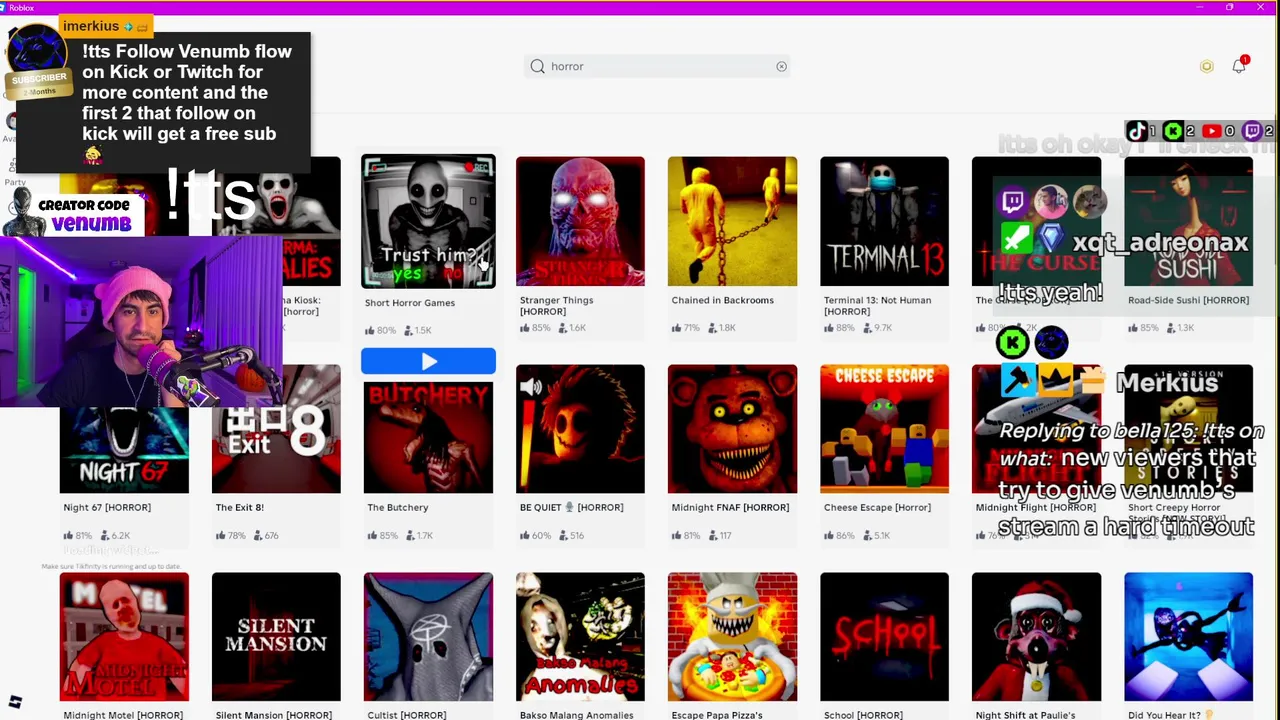Image resolution: width=1280 pixels, height=720 pixels.
Task: Click "School [HORROR]" title text
Action: click(x=863, y=715)
